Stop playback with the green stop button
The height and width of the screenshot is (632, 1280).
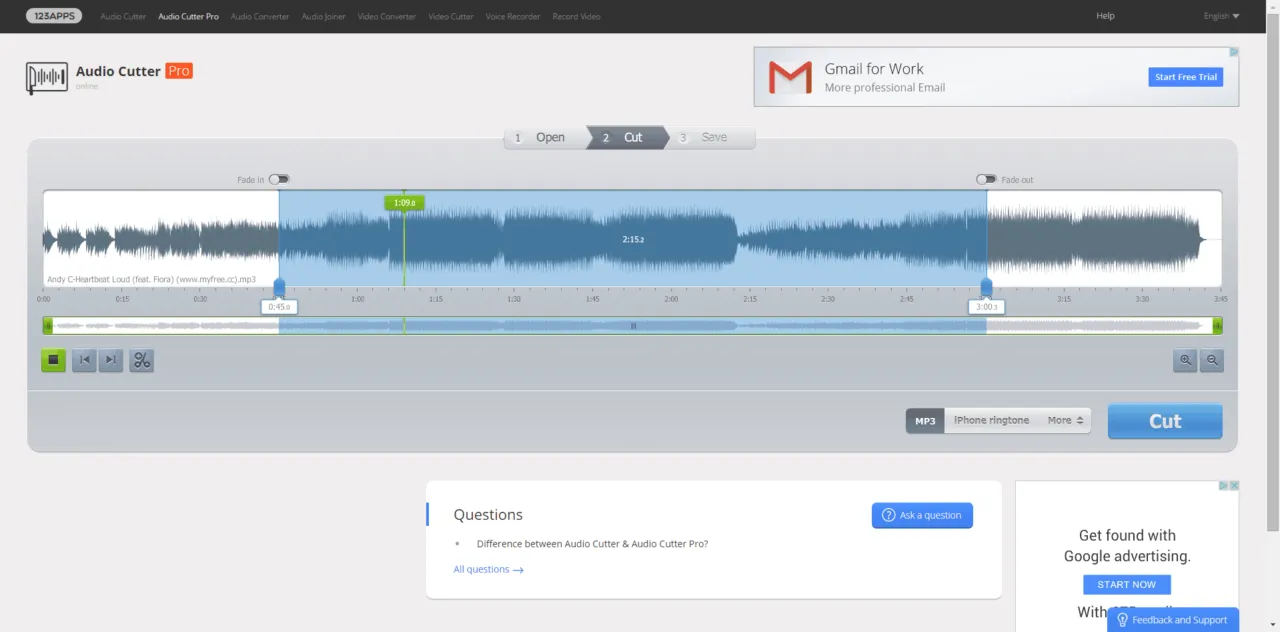(54, 360)
